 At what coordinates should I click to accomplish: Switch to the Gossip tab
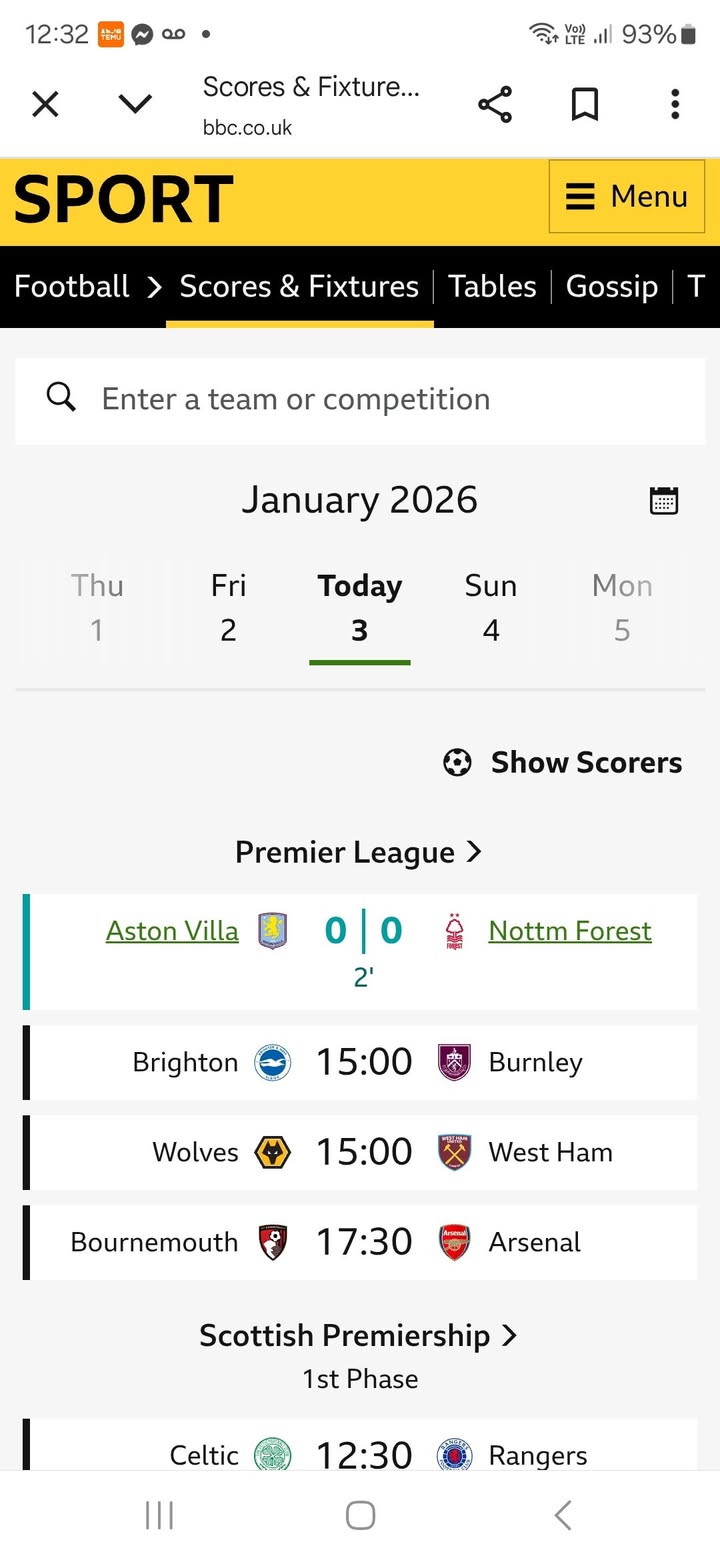[611, 287]
